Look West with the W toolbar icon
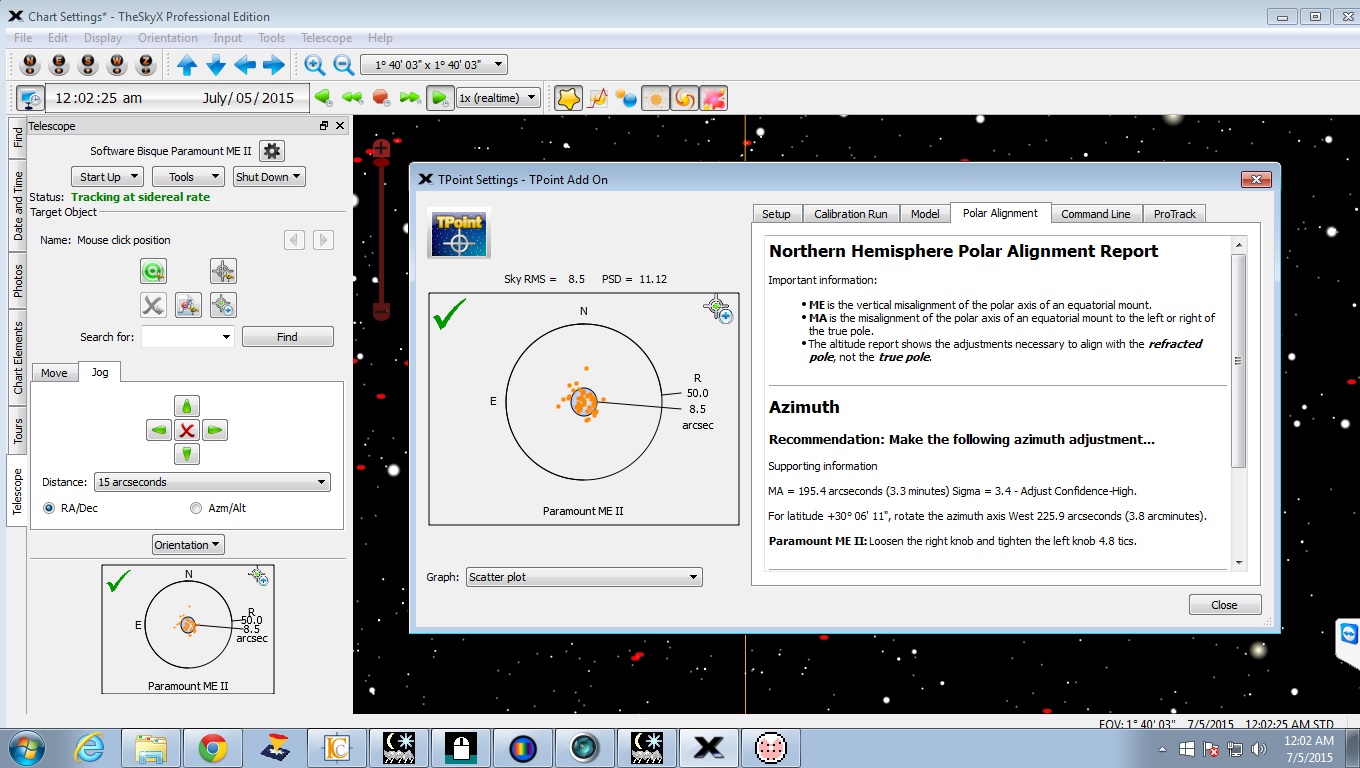 coord(117,65)
